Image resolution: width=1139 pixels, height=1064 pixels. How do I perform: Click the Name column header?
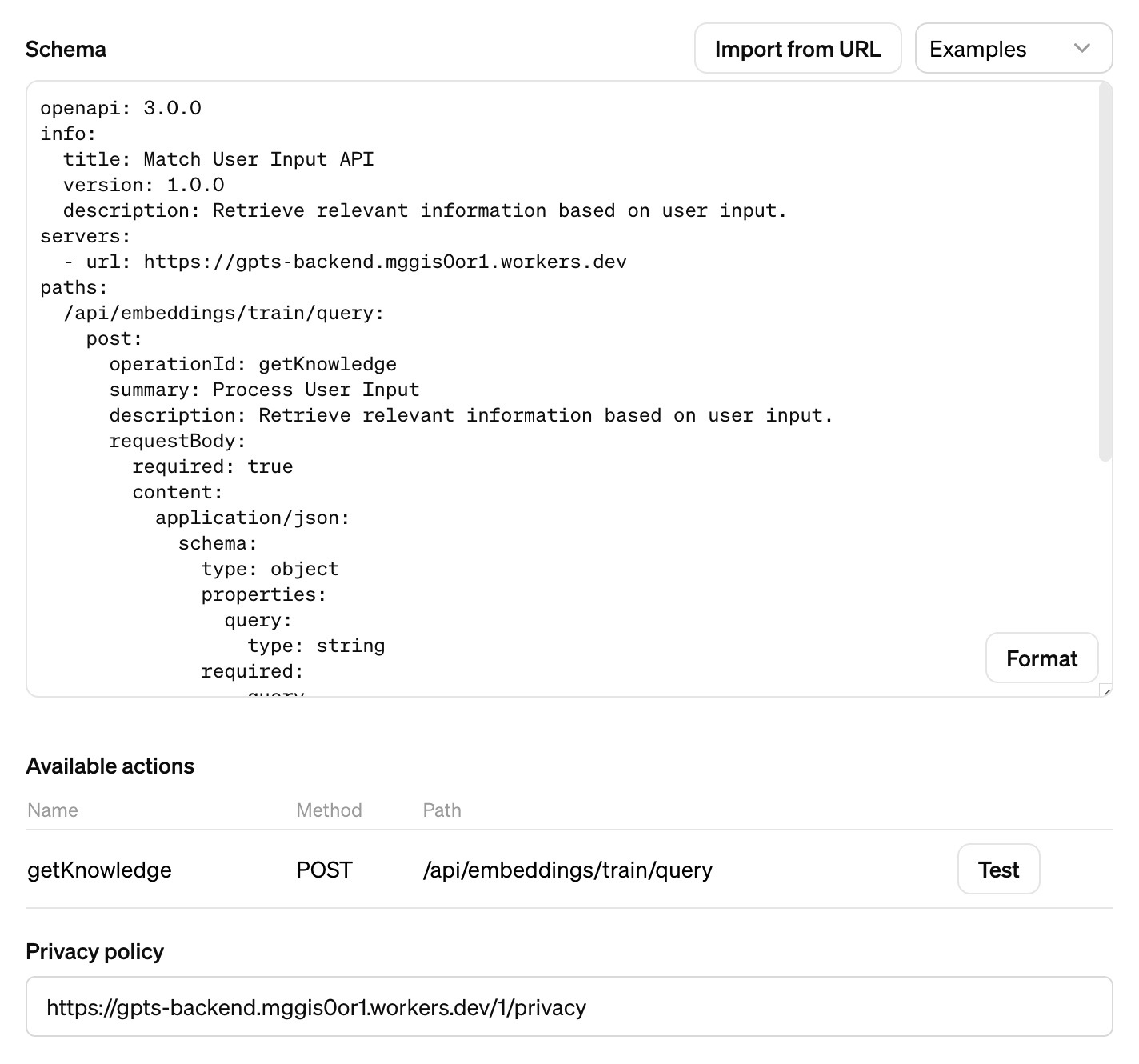click(53, 810)
